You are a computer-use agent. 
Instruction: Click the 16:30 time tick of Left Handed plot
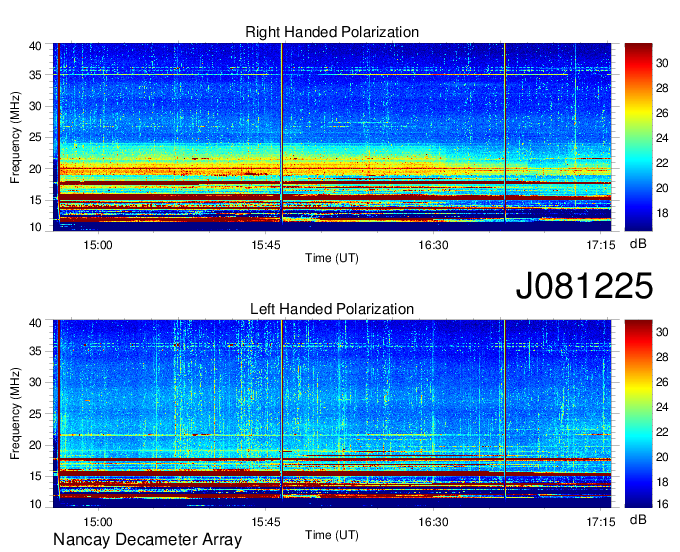point(433,522)
